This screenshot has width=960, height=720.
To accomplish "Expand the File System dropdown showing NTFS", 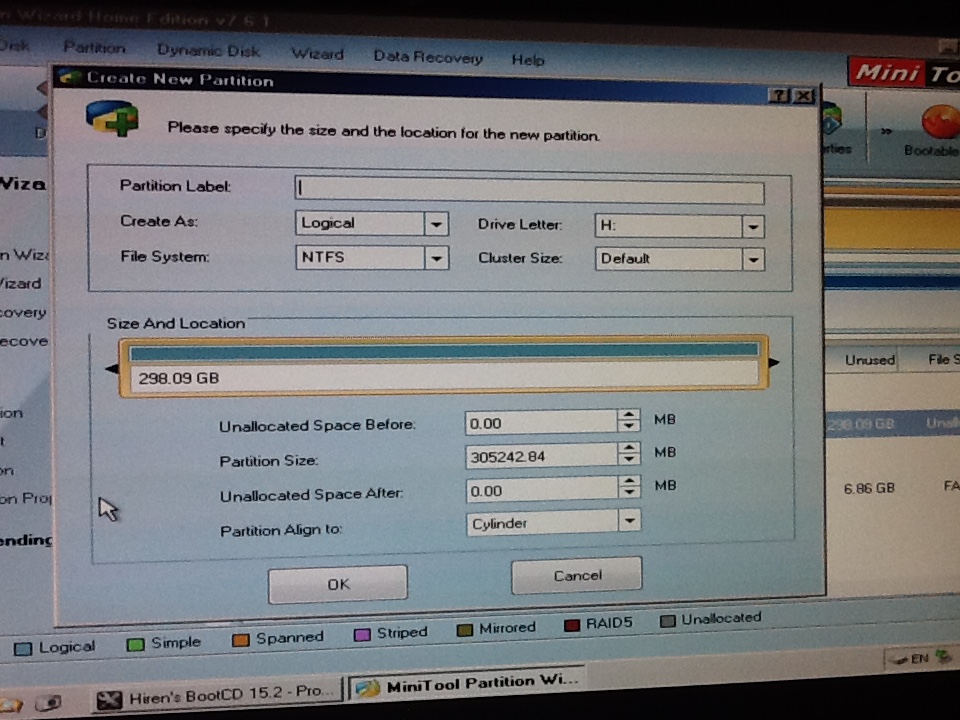I will click(436, 258).
